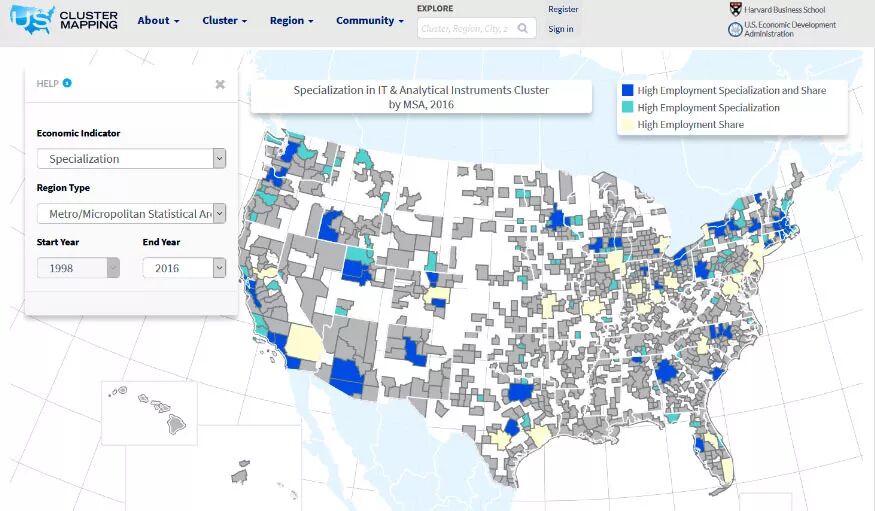The image size is (875, 511).
Task: Click the HELP label
Action: (47, 84)
